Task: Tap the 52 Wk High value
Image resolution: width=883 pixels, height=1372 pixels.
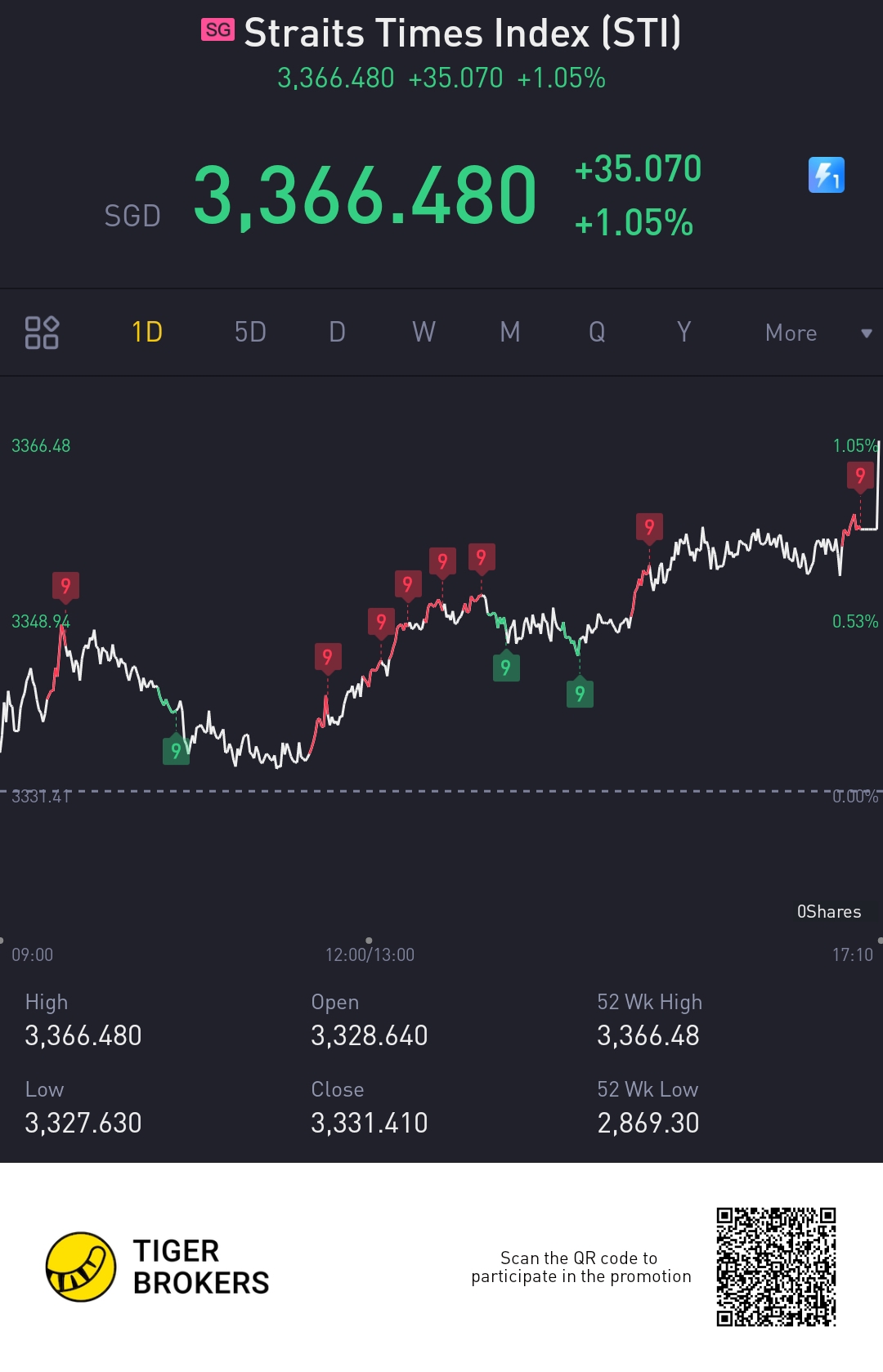Action: point(648,1036)
